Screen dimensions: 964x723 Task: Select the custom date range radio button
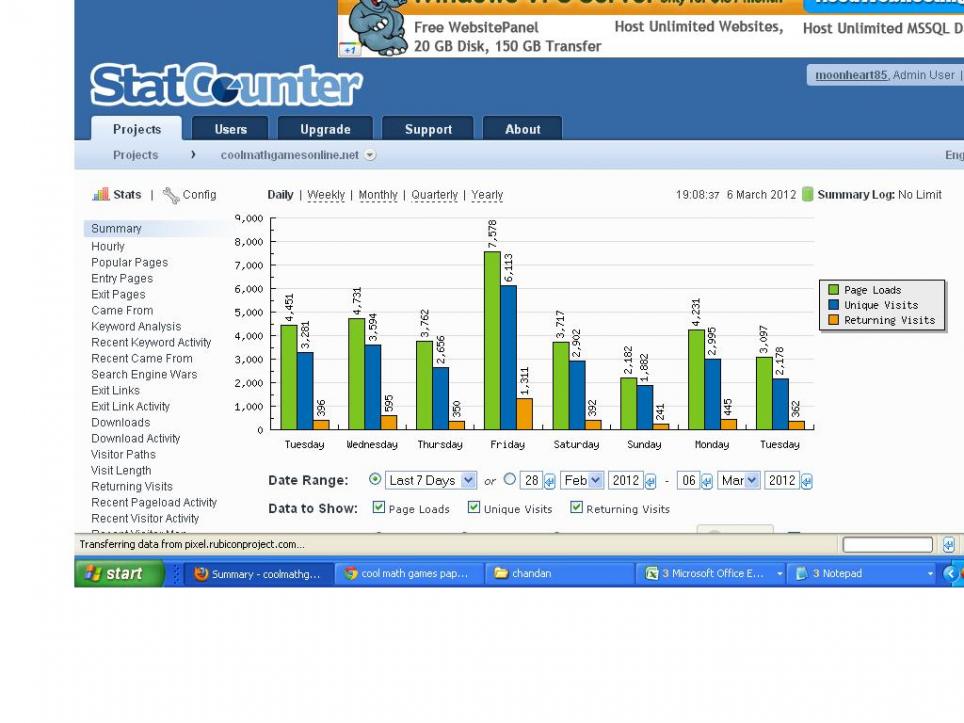509,479
